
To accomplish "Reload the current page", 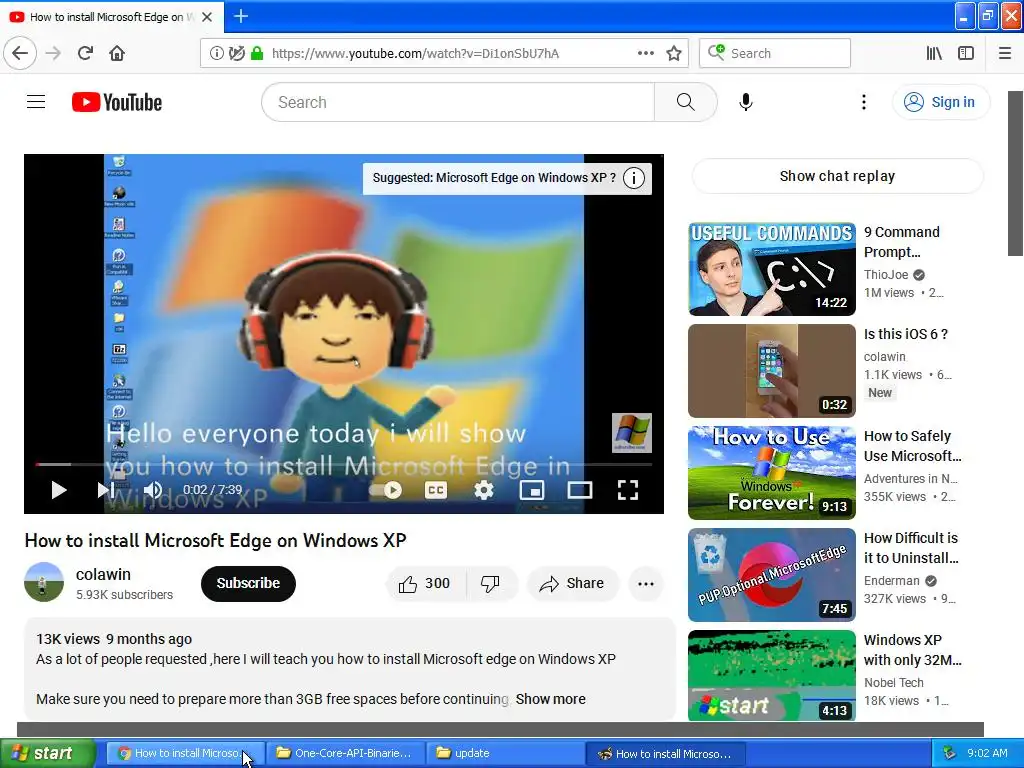I will tap(85, 54).
